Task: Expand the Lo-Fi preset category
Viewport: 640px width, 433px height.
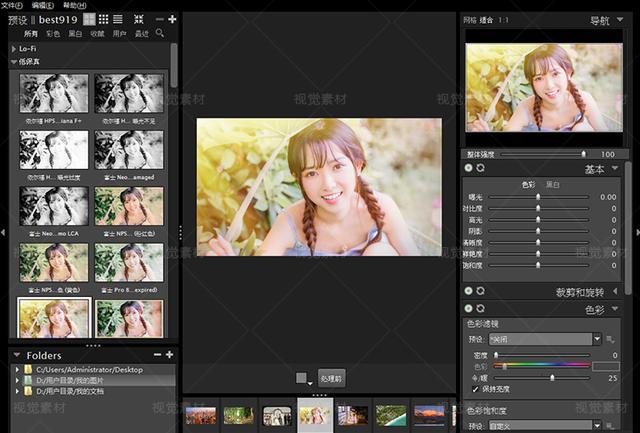Action: click(14, 49)
